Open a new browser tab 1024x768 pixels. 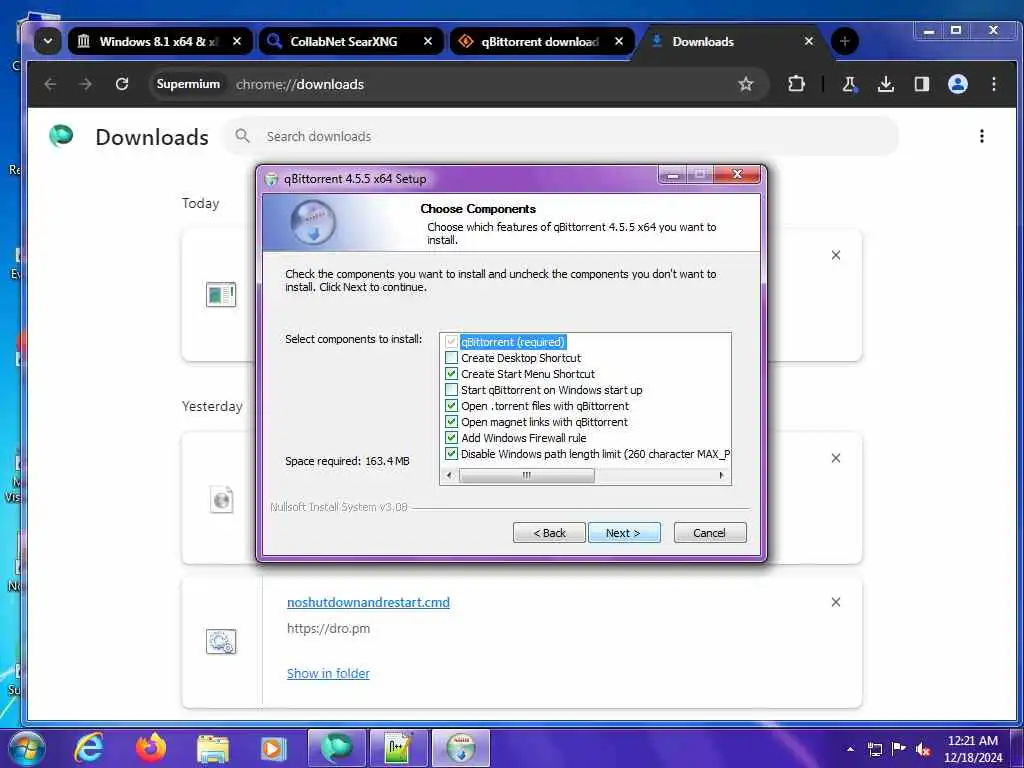click(x=844, y=41)
